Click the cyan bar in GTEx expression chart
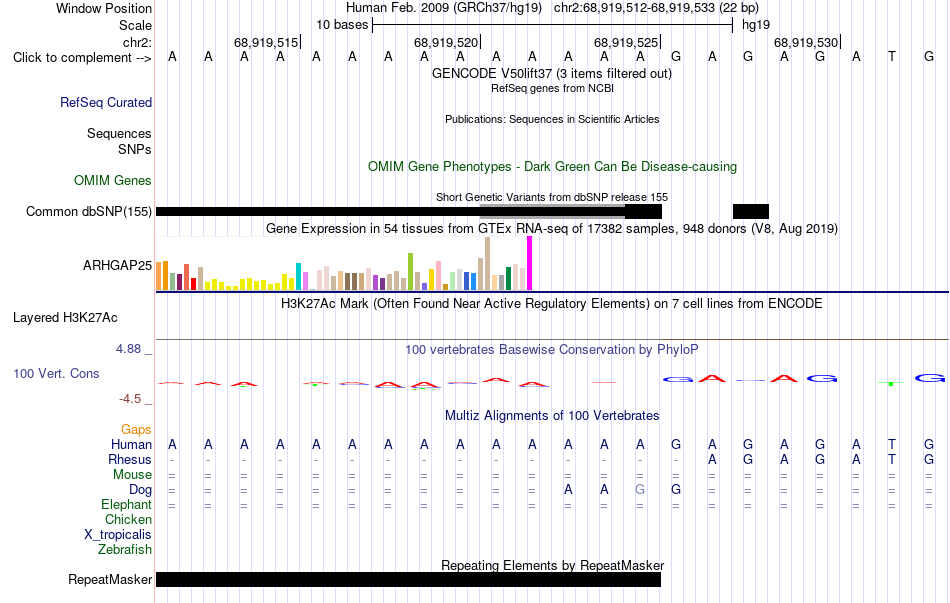The width and height of the screenshot is (950, 603). [299, 276]
